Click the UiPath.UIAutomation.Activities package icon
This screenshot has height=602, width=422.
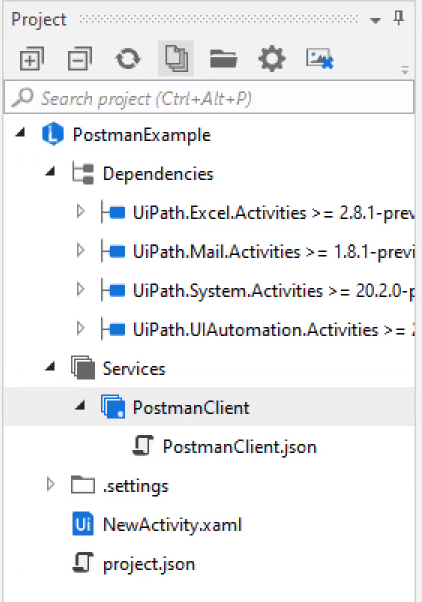pos(113,329)
